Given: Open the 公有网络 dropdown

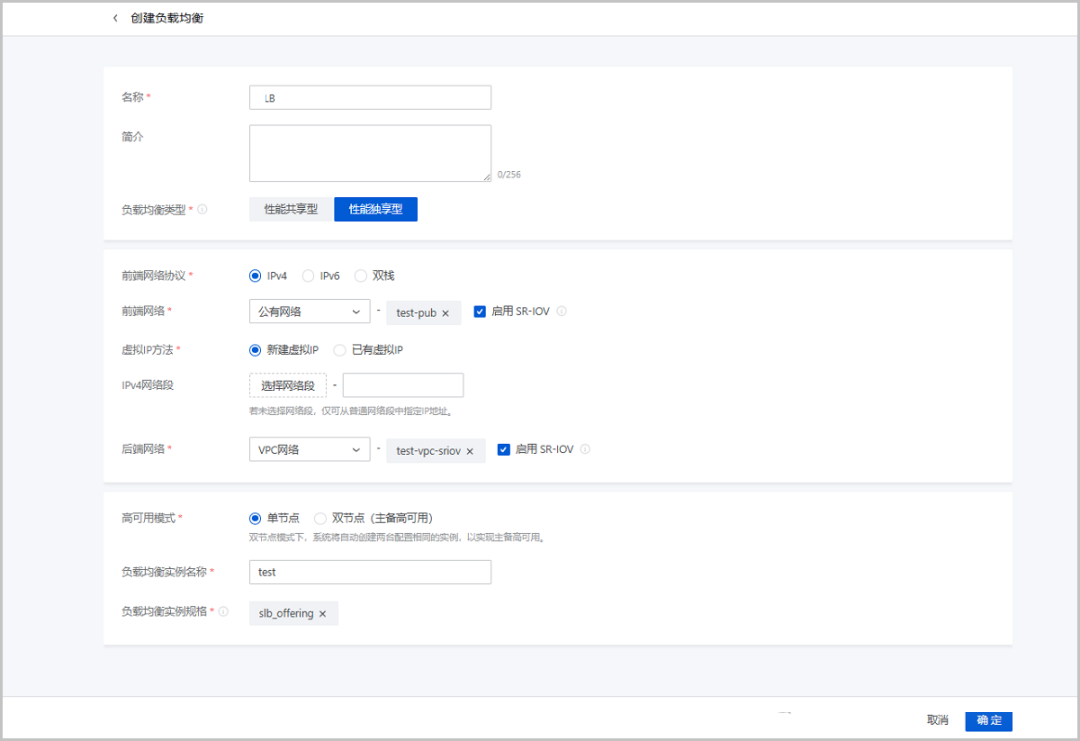Looking at the screenshot, I should point(309,312).
